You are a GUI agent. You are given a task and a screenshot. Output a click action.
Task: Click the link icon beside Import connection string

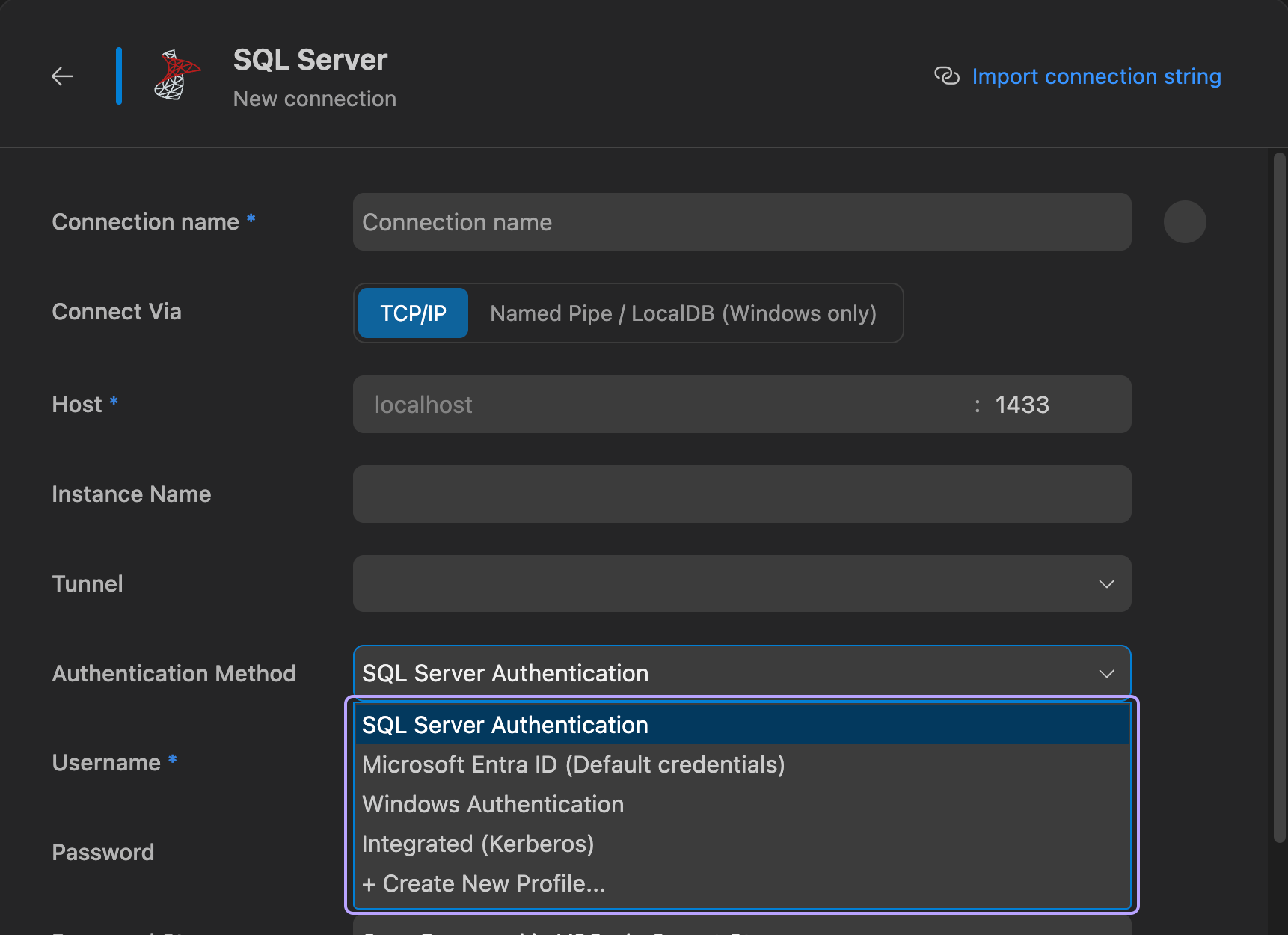click(946, 76)
